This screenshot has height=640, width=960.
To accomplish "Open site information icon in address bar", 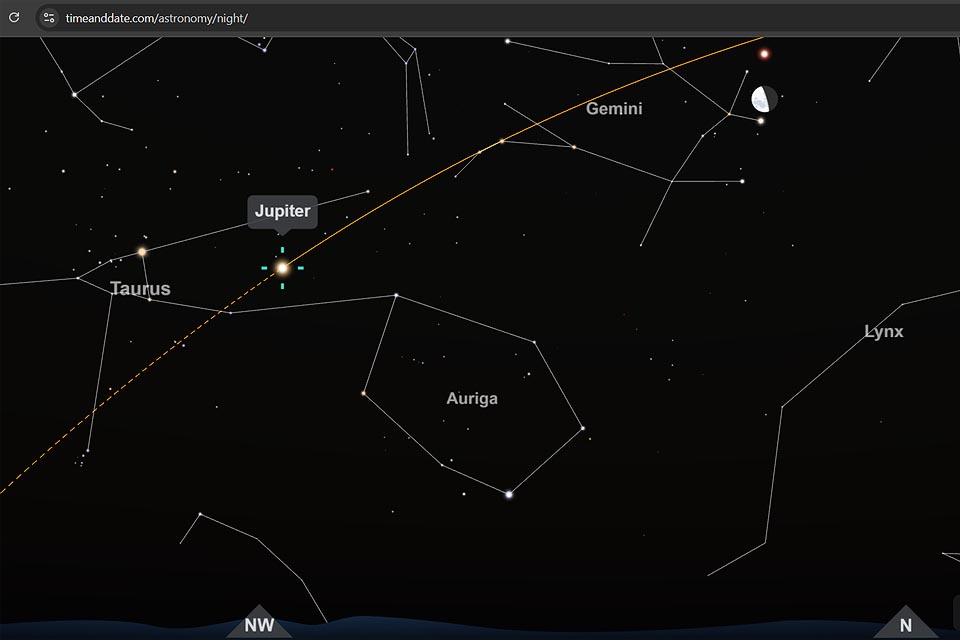I will tap(49, 17).
